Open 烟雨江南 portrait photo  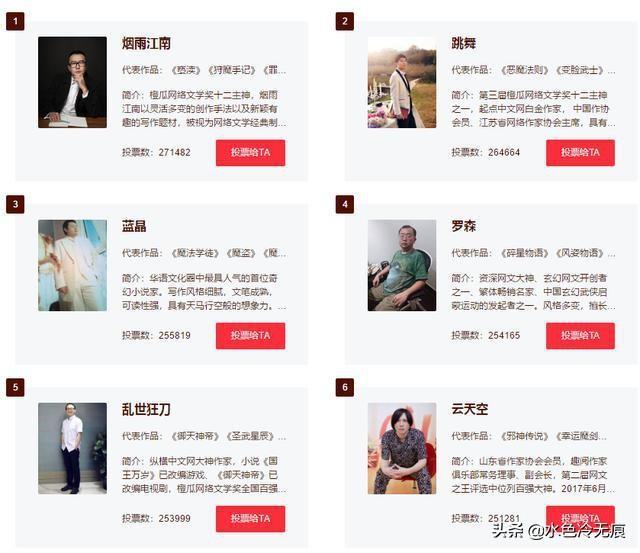[x=73, y=82]
